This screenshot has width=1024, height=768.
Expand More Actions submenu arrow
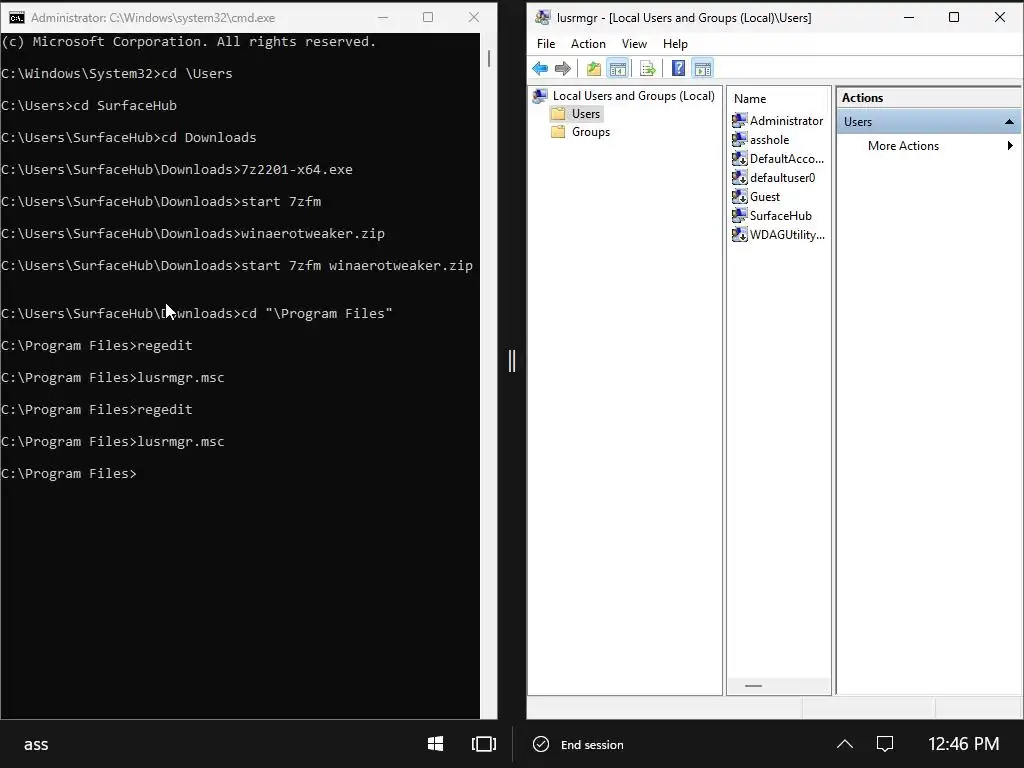tap(1010, 146)
